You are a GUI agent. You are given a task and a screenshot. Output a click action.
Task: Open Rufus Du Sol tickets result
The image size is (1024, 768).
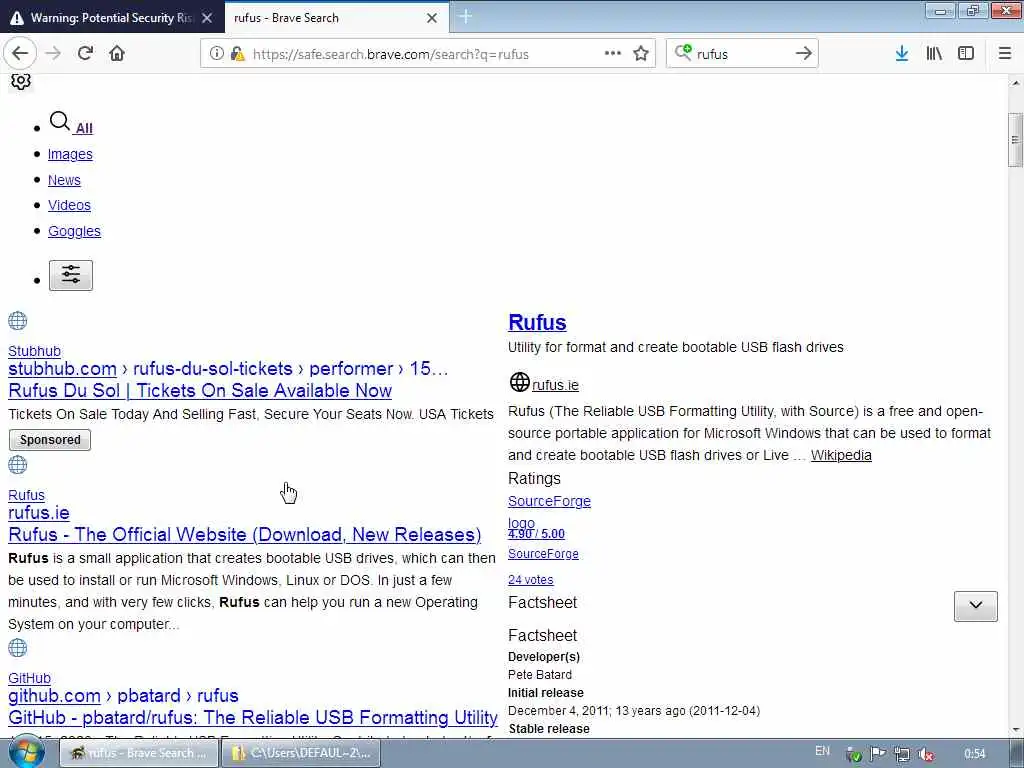pyautogui.click(x=200, y=391)
